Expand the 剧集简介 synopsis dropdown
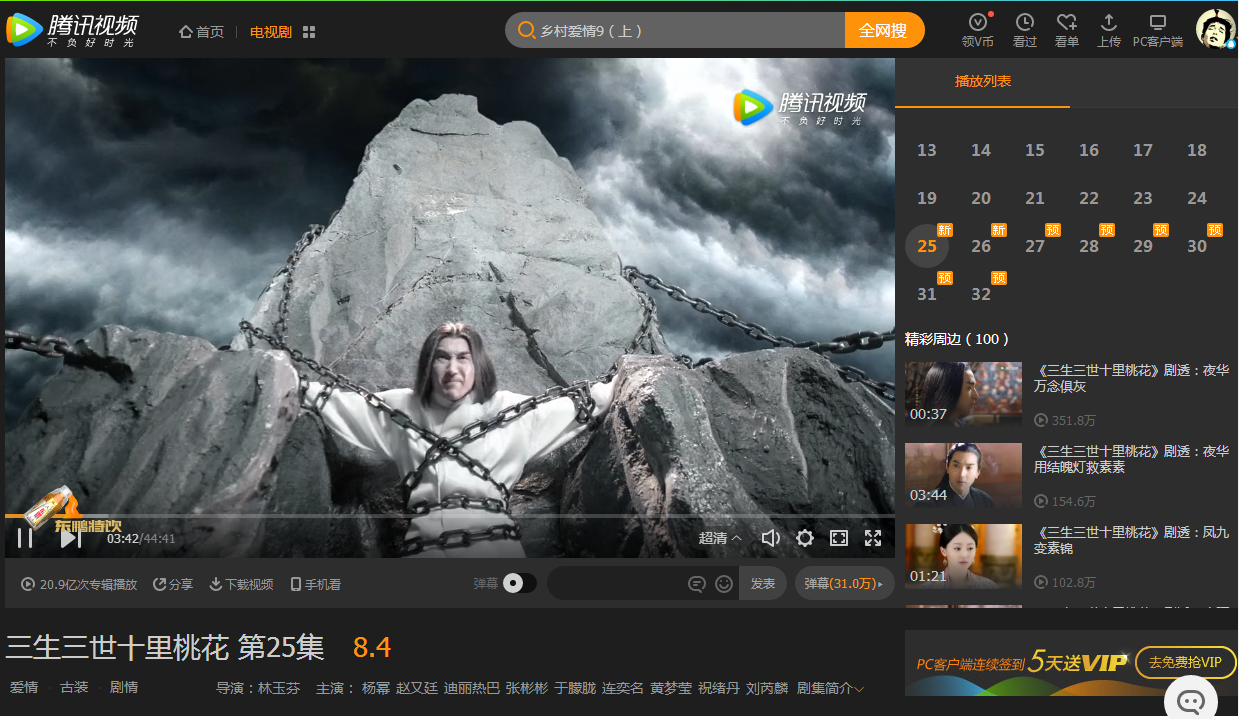This screenshot has width=1239, height=719. pos(830,688)
